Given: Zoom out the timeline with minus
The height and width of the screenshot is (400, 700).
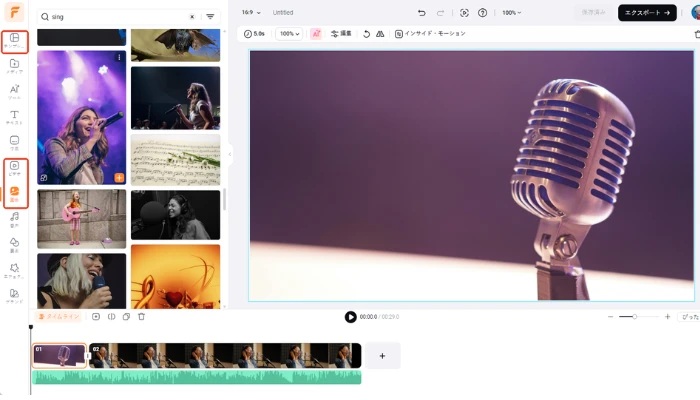Looking at the screenshot, I should 610,317.
